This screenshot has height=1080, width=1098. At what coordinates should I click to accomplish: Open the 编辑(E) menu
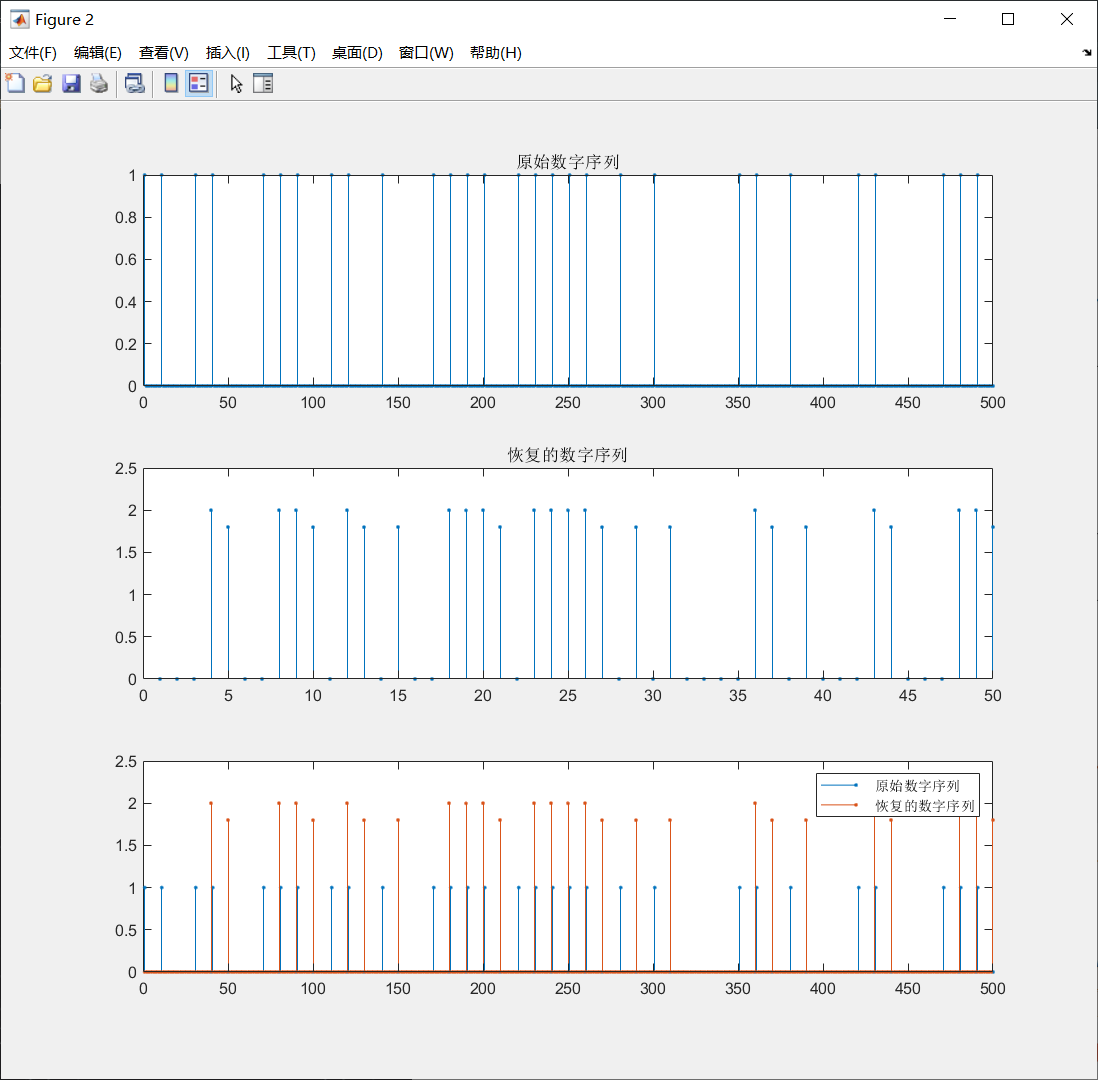point(97,53)
